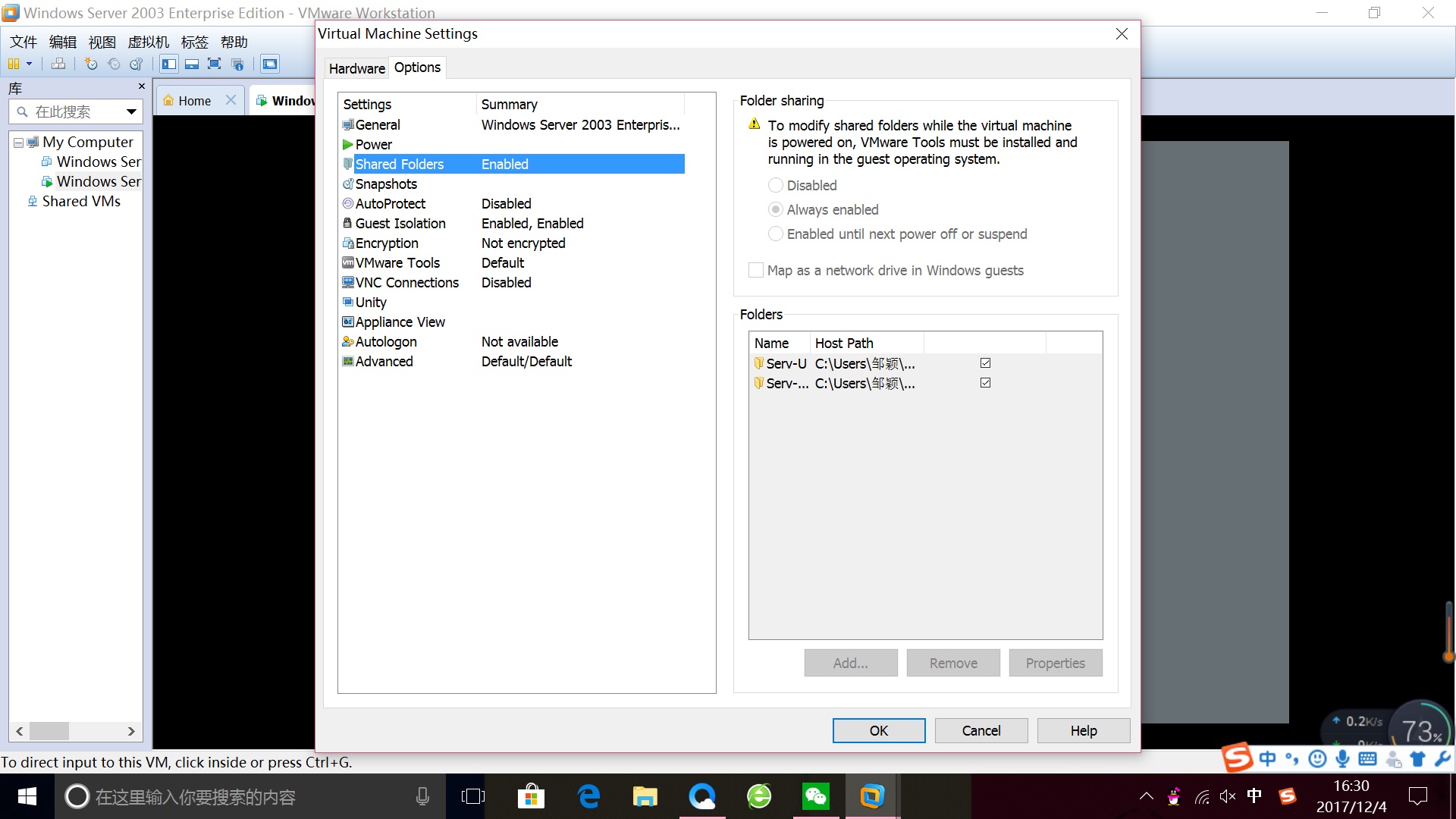
Task: Open the 视图 menu
Action: pos(102,42)
